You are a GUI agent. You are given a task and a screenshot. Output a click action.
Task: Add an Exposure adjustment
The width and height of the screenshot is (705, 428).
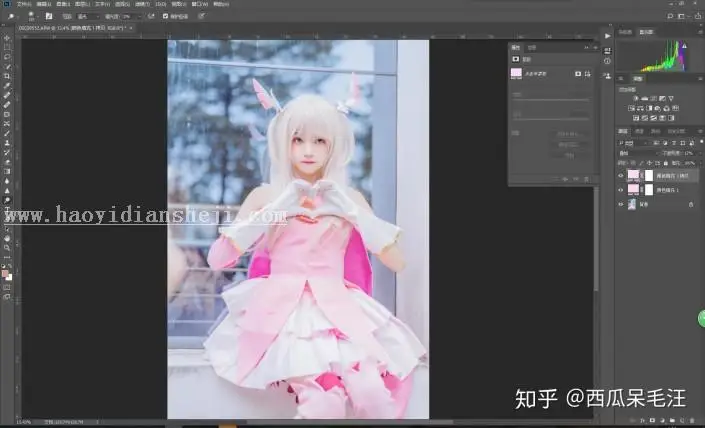662,99
